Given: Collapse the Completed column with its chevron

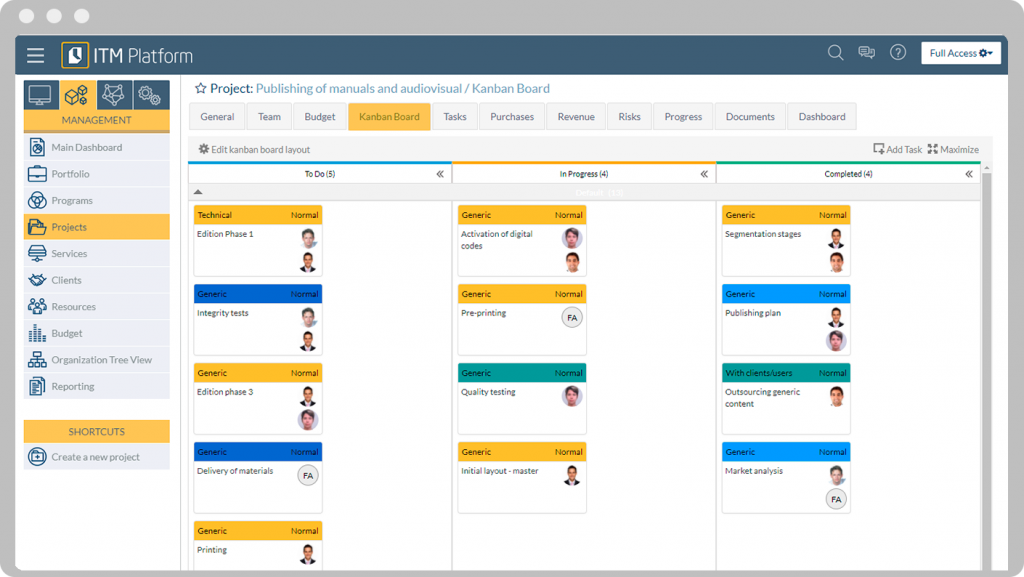Looking at the screenshot, I should coord(968,173).
